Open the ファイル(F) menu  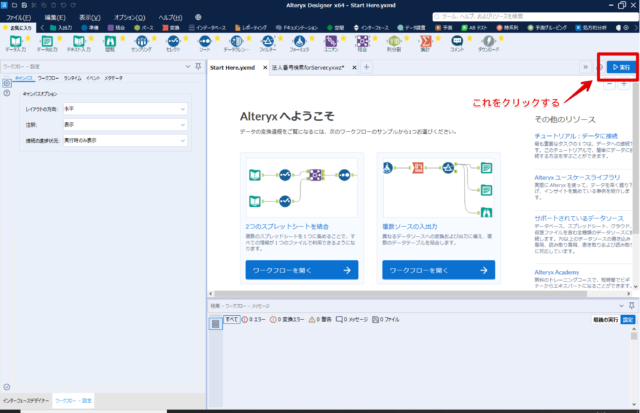(19, 18)
